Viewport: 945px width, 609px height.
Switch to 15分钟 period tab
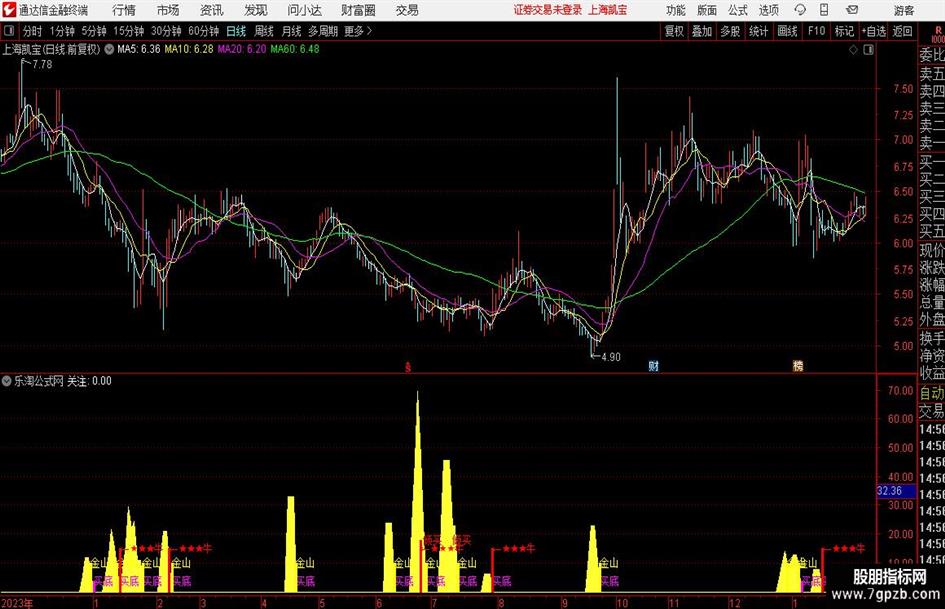(129, 31)
